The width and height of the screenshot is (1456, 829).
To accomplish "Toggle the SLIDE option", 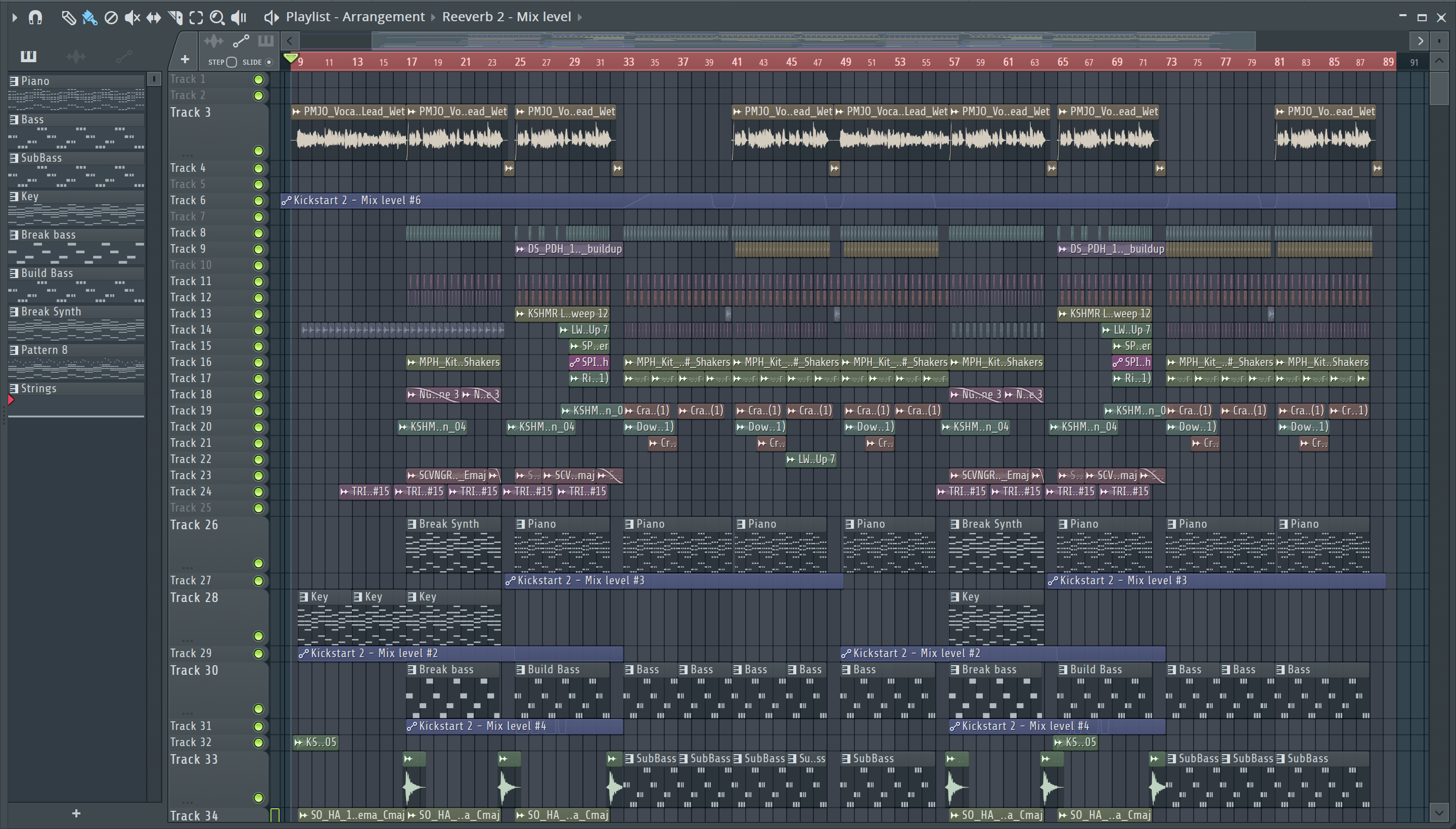I will point(269,62).
